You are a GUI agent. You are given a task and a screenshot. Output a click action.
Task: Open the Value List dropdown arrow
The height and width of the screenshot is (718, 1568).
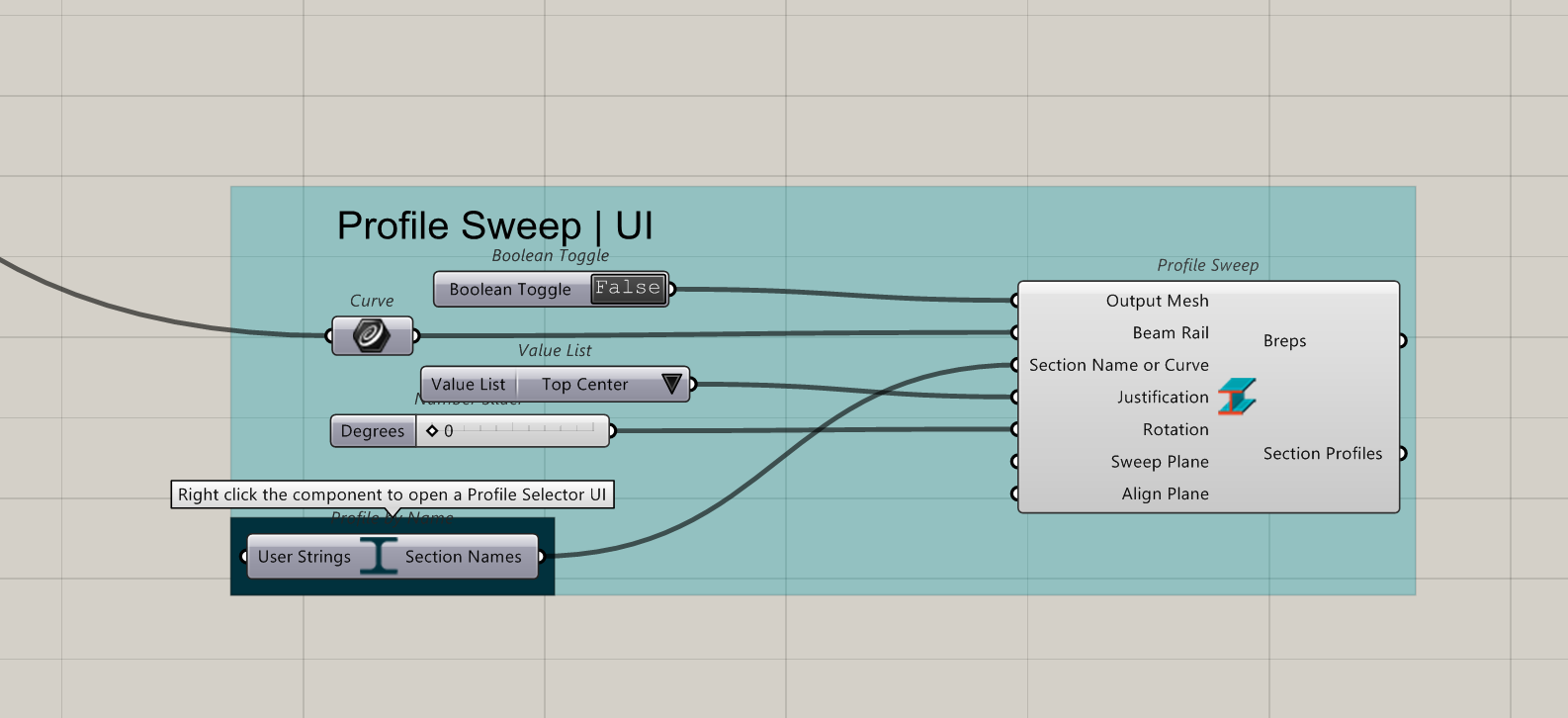pyautogui.click(x=671, y=384)
